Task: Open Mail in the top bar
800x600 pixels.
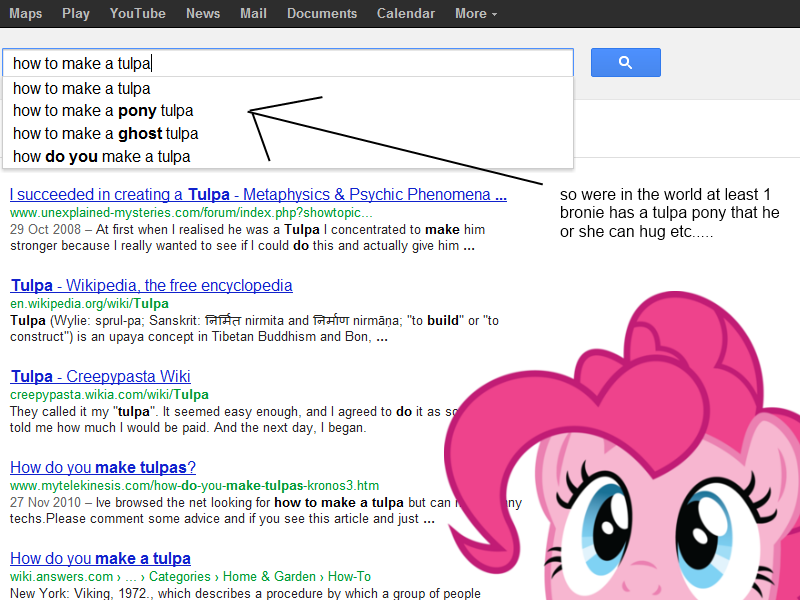Action: click(253, 13)
